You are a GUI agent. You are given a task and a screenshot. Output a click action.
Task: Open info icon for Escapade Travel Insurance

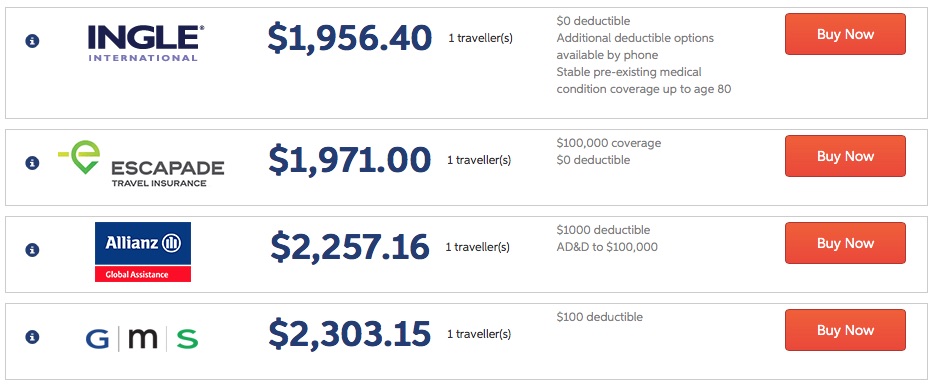coord(32,163)
